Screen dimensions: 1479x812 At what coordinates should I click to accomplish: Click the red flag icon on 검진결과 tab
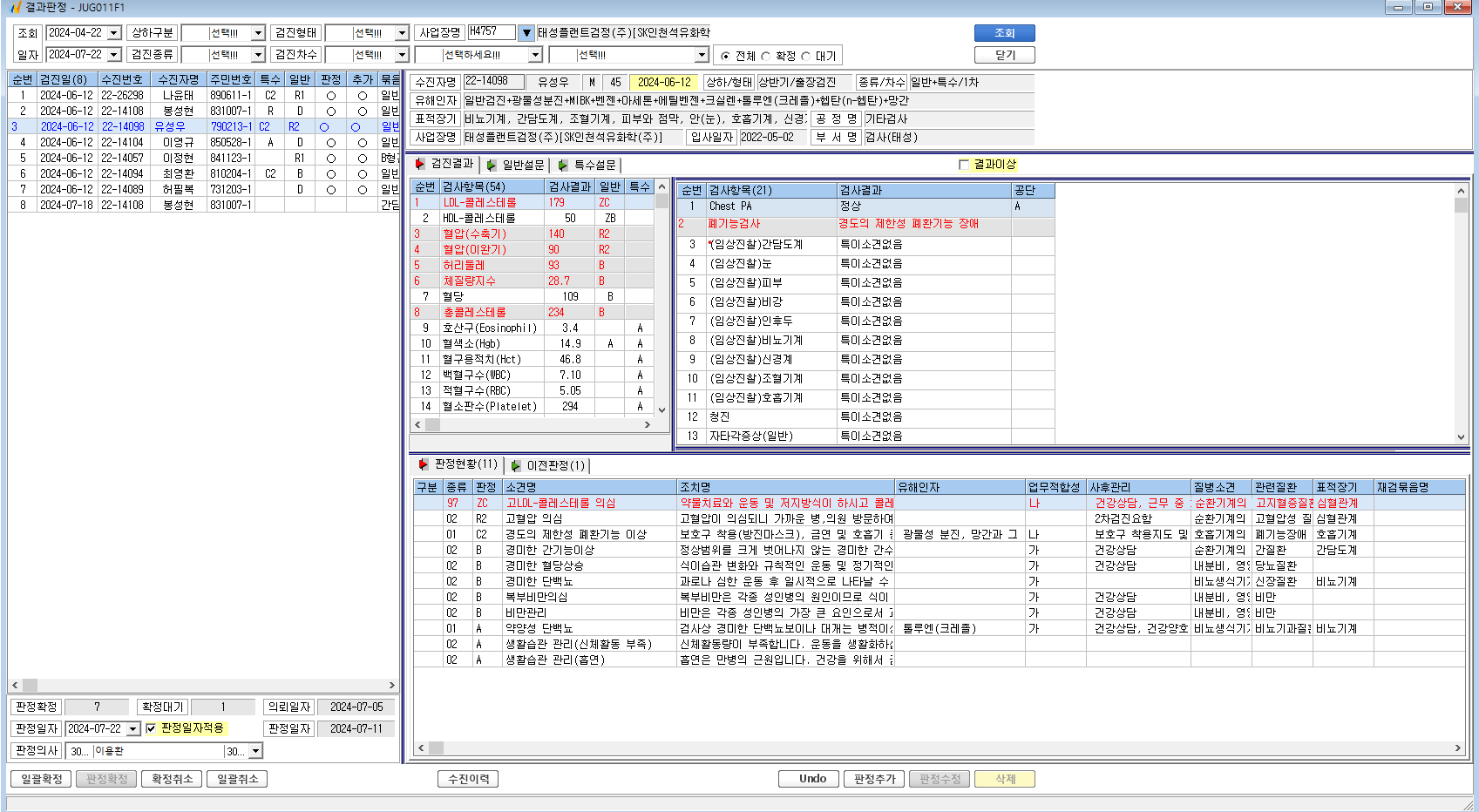pyautogui.click(x=420, y=164)
